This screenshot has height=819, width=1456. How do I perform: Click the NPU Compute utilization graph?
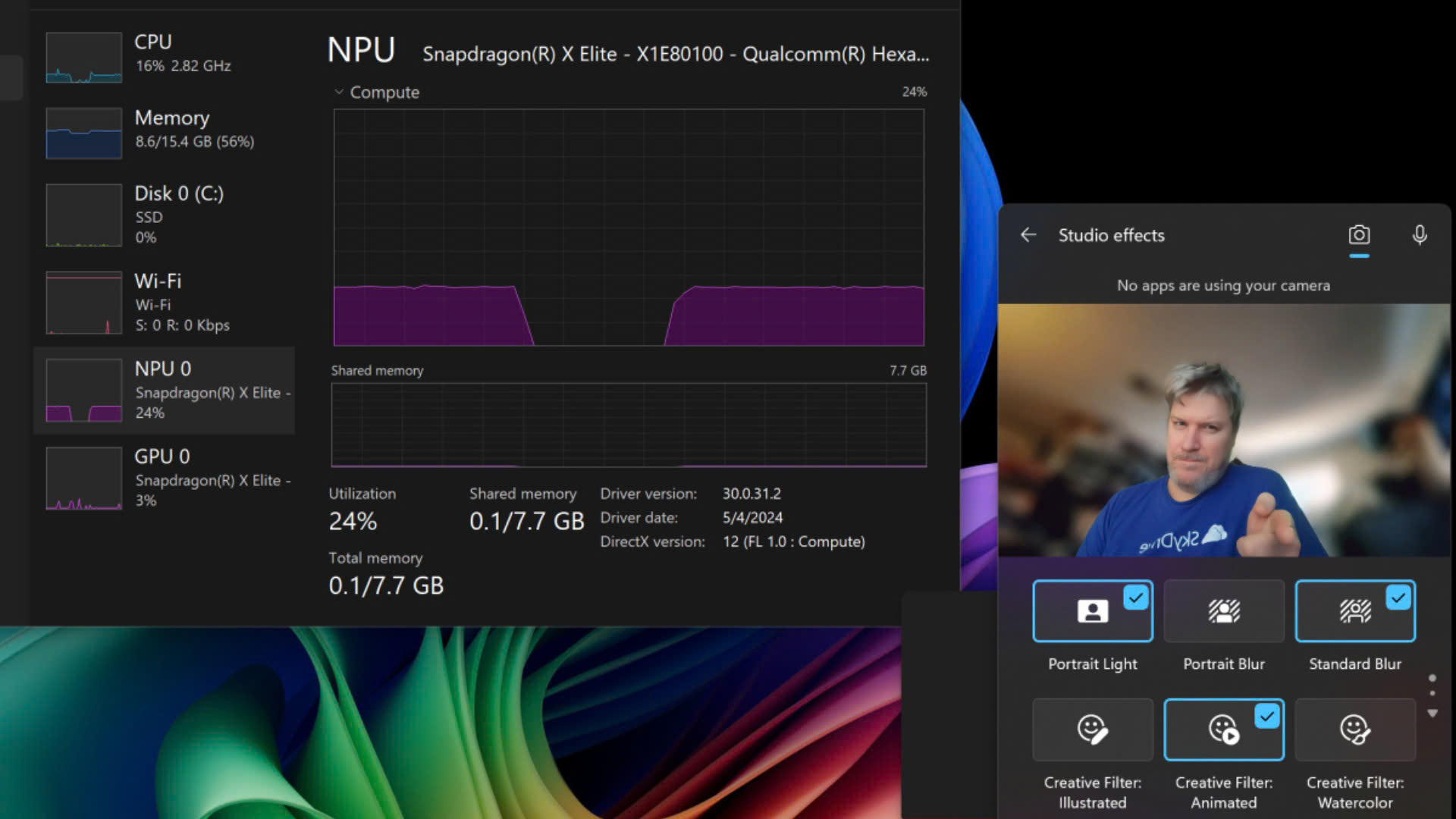click(629, 227)
